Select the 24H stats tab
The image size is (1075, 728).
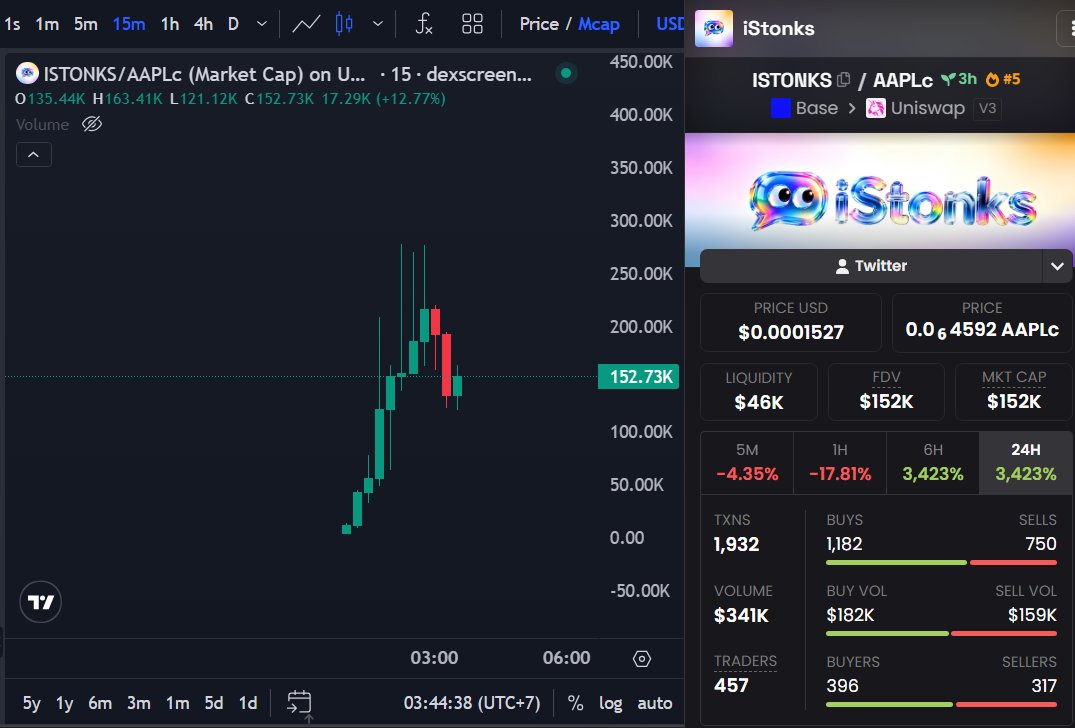[x=1026, y=462]
